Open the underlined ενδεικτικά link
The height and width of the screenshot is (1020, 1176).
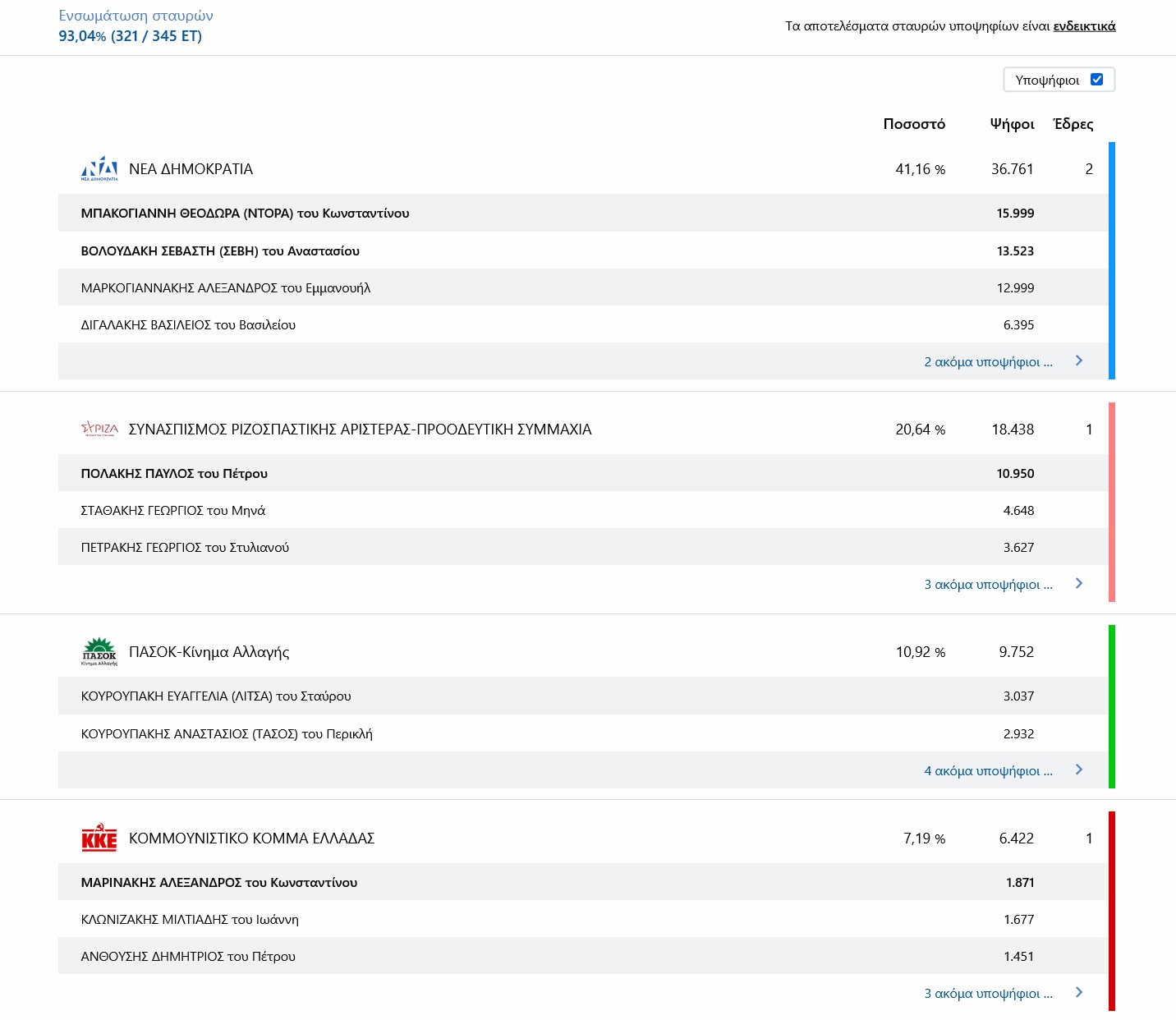(x=1084, y=26)
